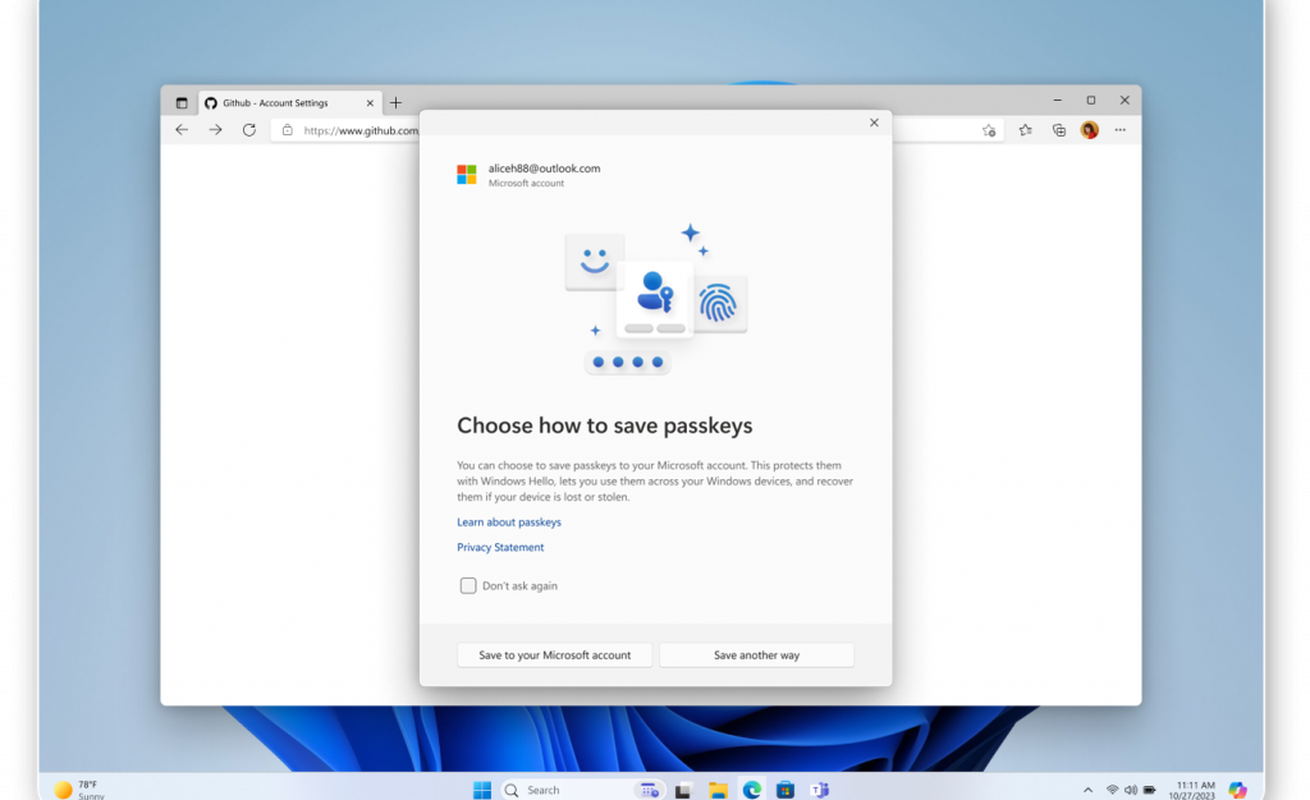Click "Save to your Microsoft account" button

tap(555, 655)
